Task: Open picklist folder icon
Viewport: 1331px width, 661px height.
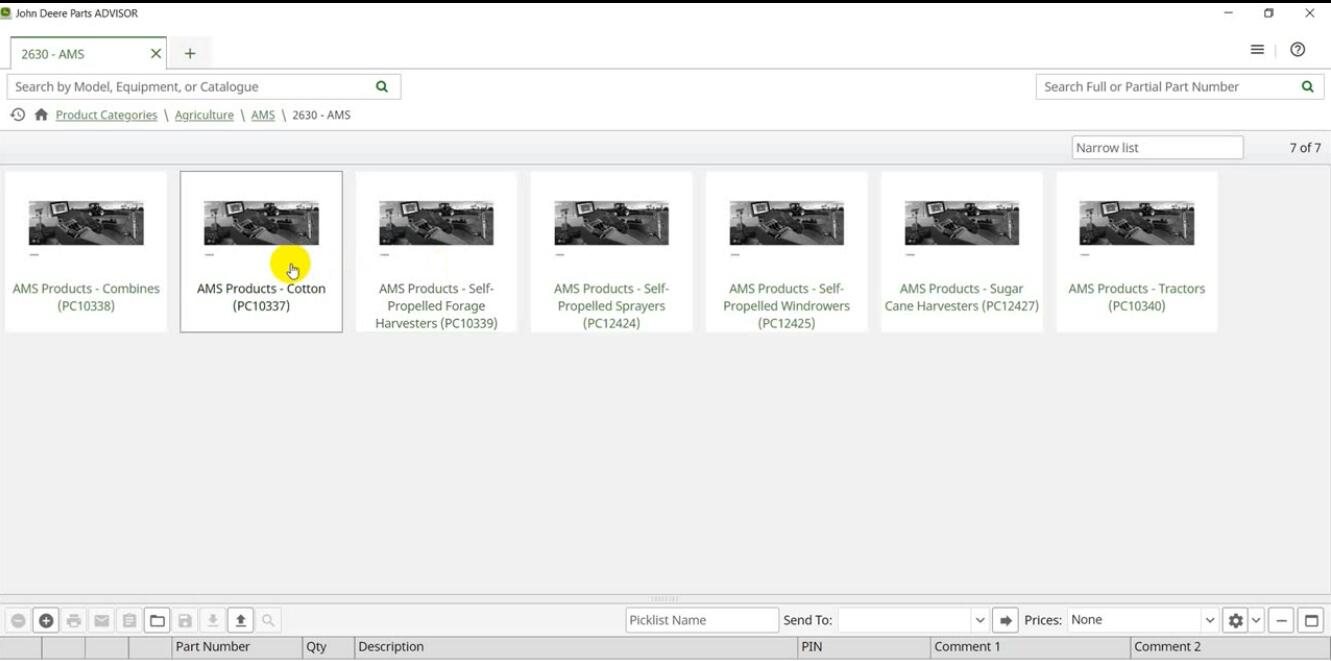Action: click(157, 621)
